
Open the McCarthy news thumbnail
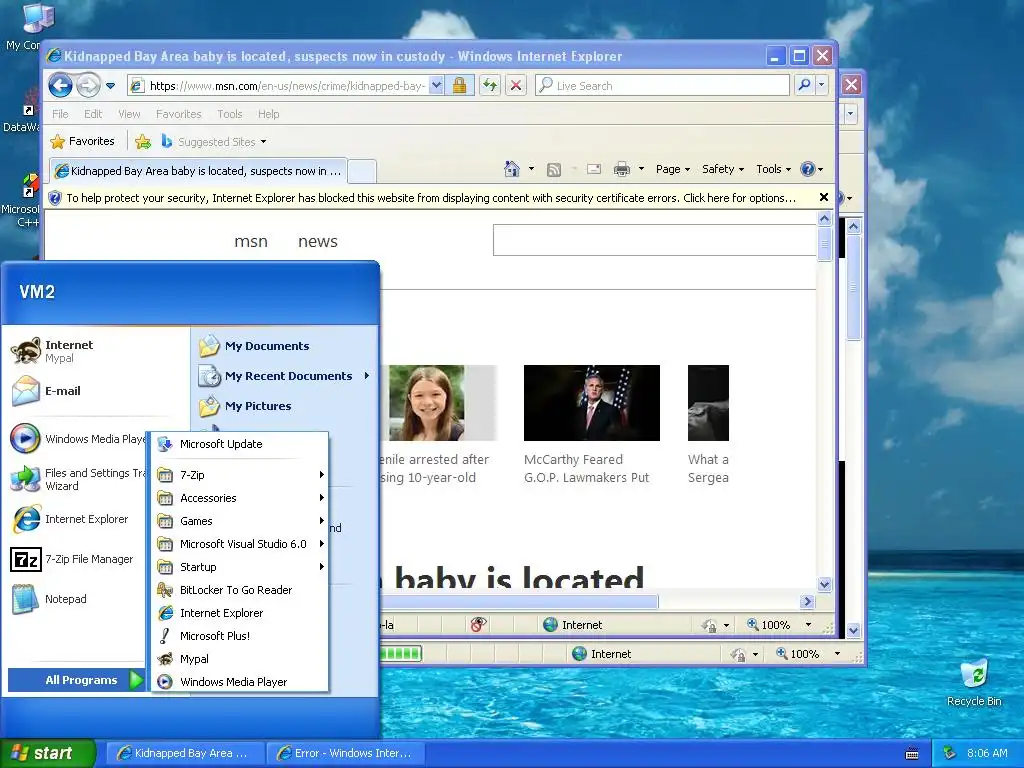pyautogui.click(x=592, y=402)
